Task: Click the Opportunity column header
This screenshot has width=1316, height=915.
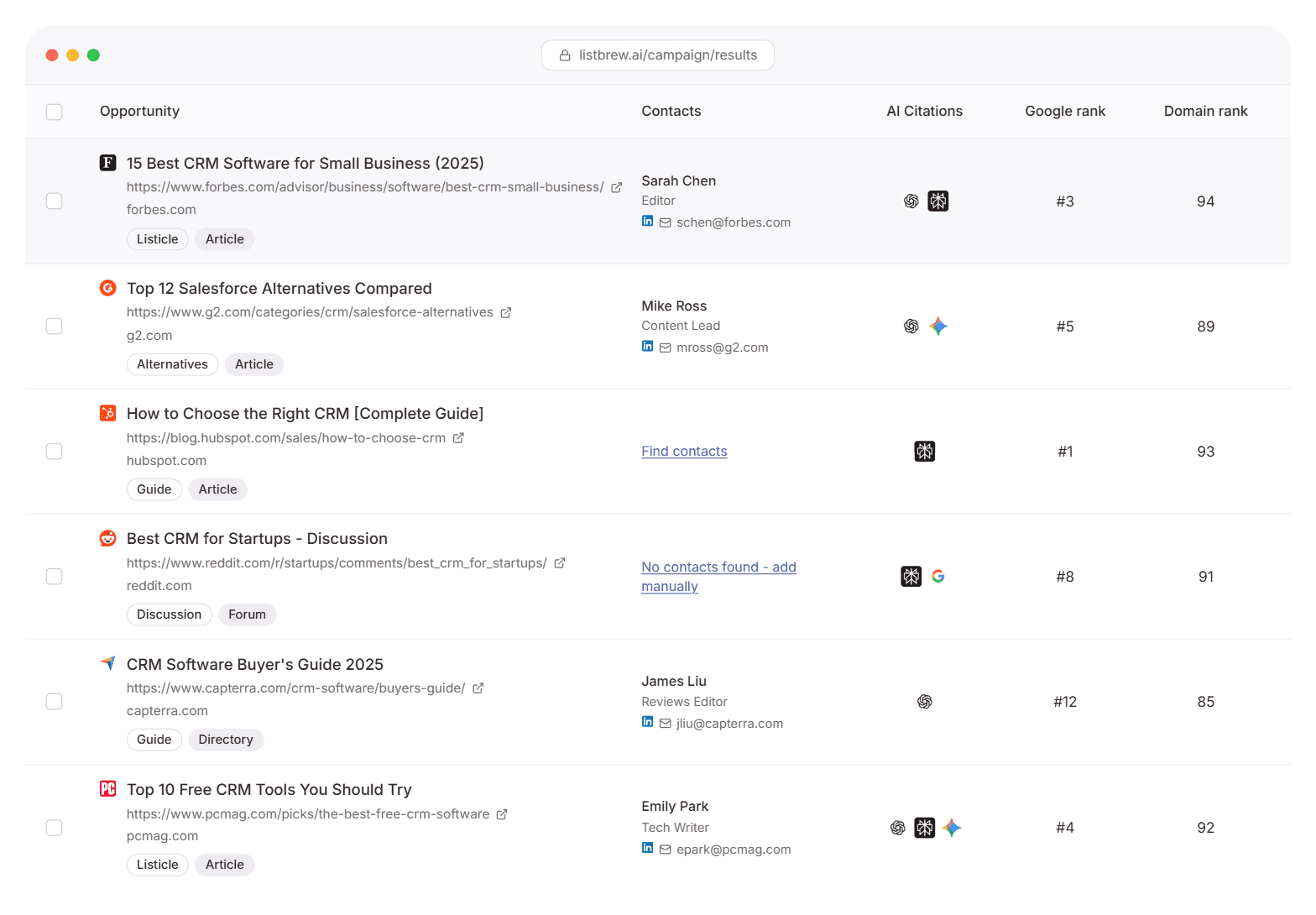Action: pos(139,112)
